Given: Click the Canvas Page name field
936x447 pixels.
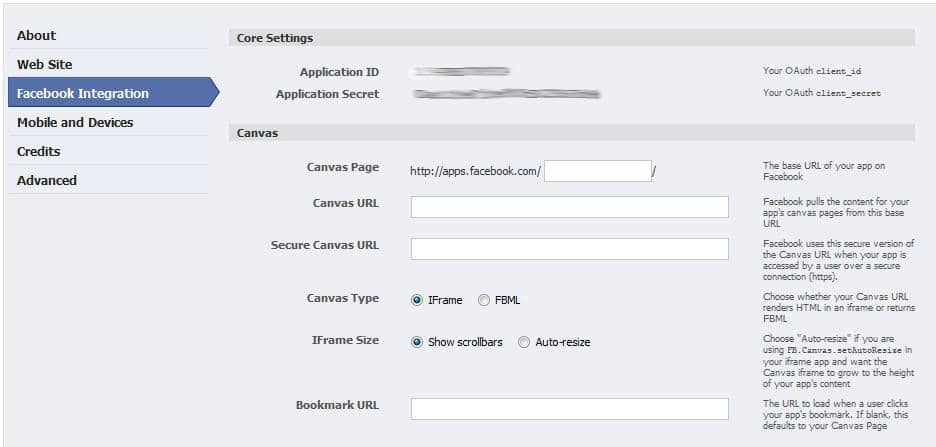Looking at the screenshot, I should point(598,171).
